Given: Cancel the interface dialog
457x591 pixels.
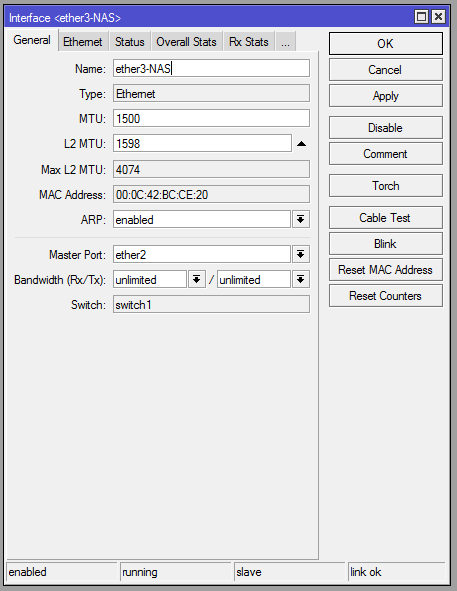Looking at the screenshot, I should pos(386,70).
